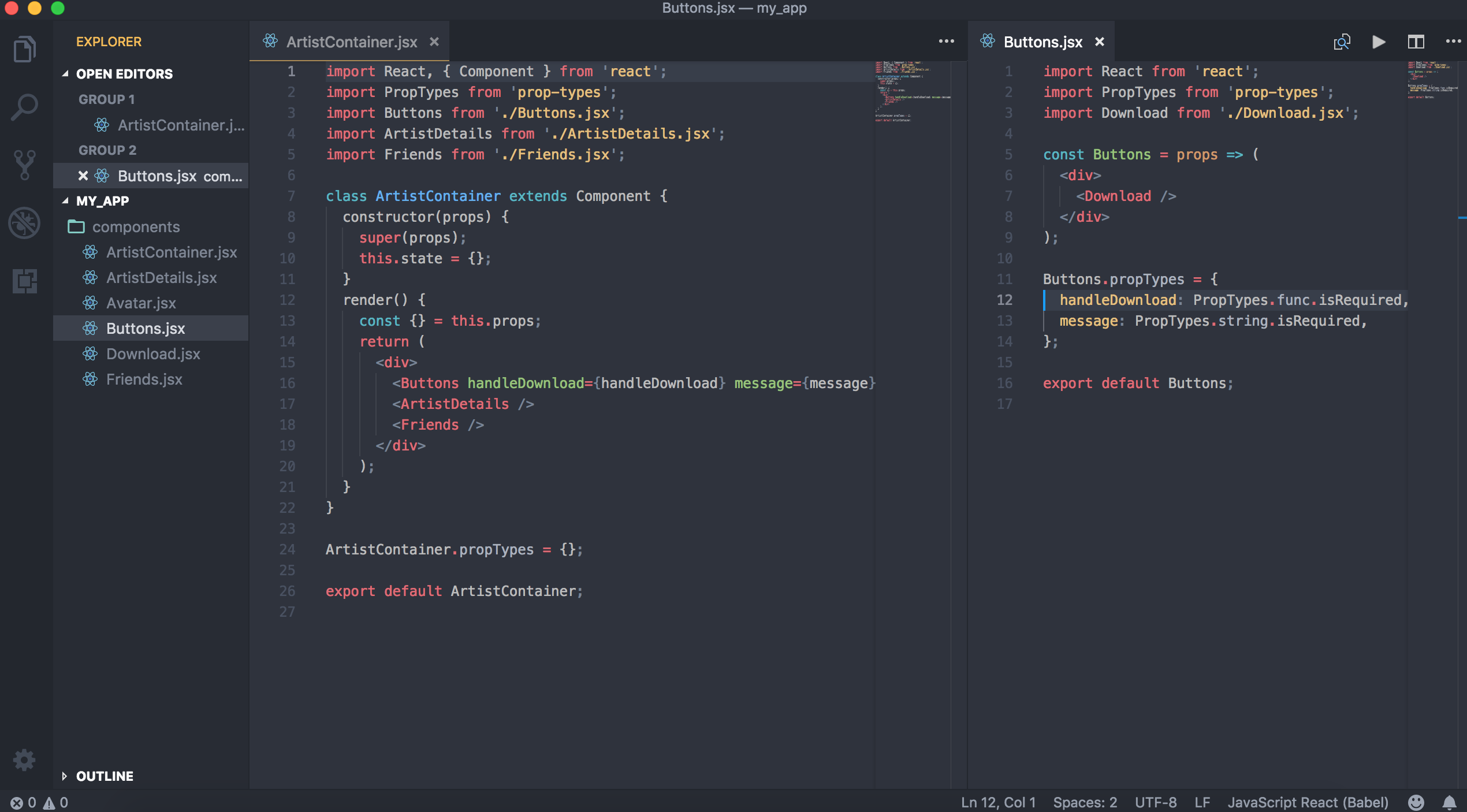This screenshot has width=1467, height=812.
Task: Close the Buttons.jsx editor tab
Action: (x=1100, y=42)
